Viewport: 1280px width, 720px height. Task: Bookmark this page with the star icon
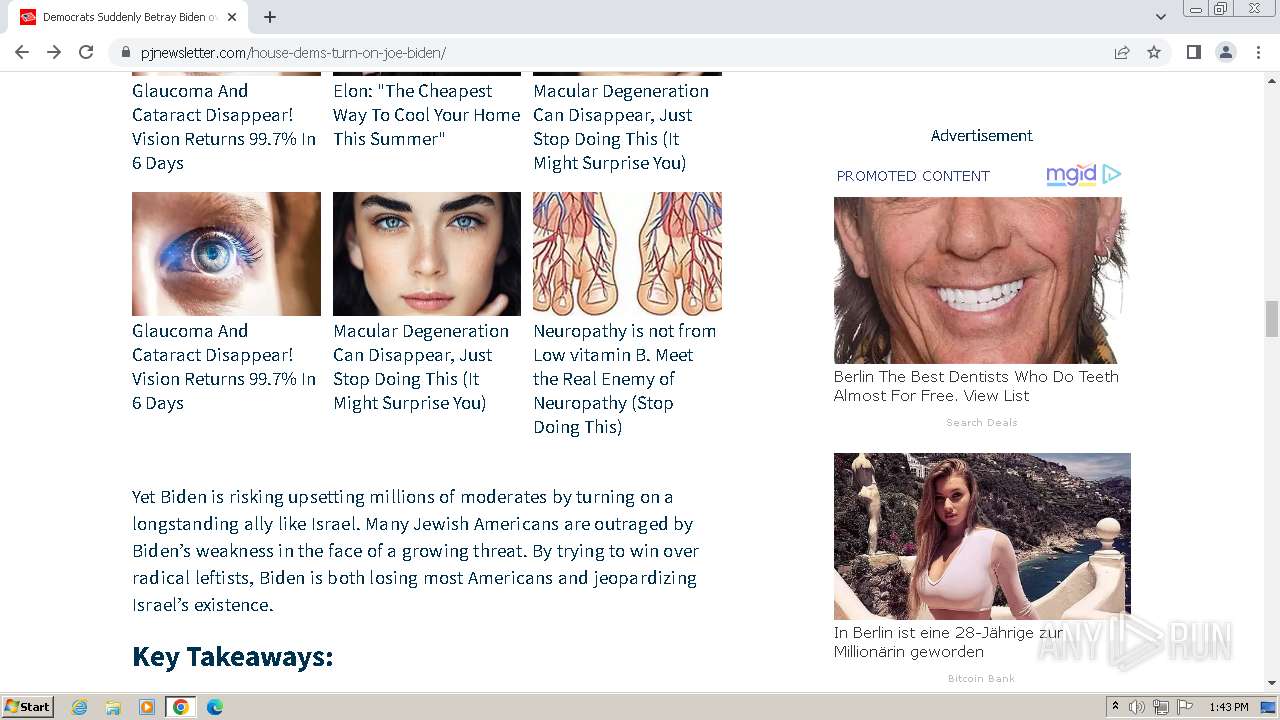(x=1154, y=52)
